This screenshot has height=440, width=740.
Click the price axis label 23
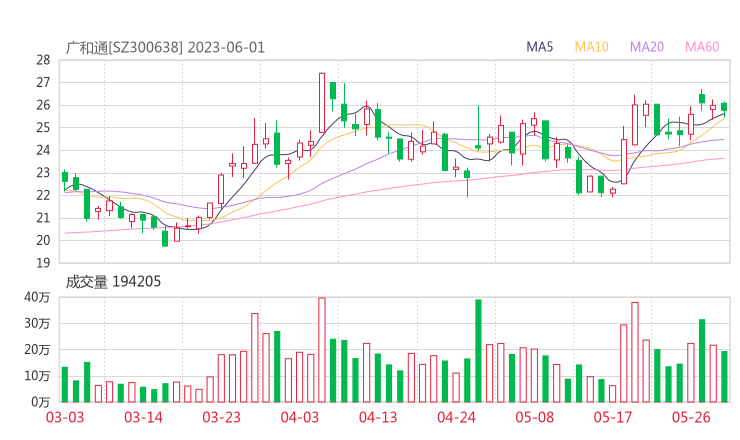click(43, 173)
